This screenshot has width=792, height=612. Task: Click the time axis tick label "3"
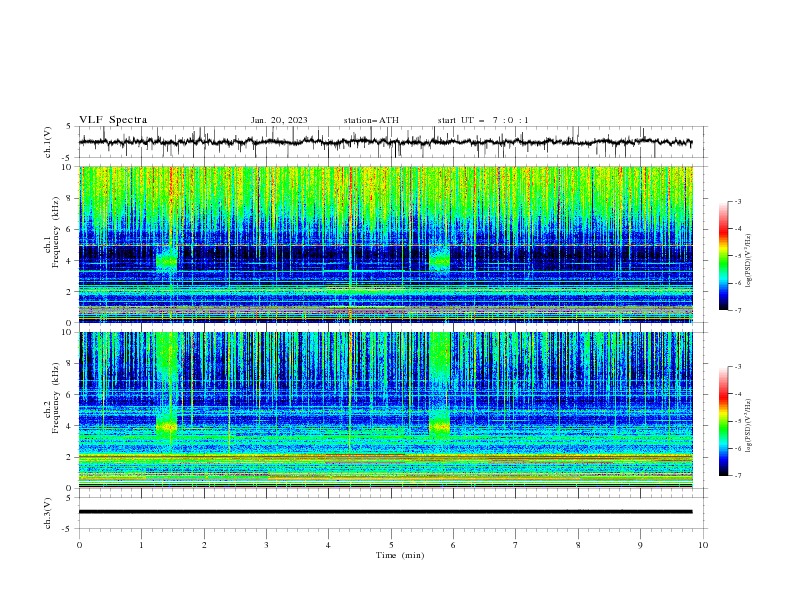click(x=266, y=545)
